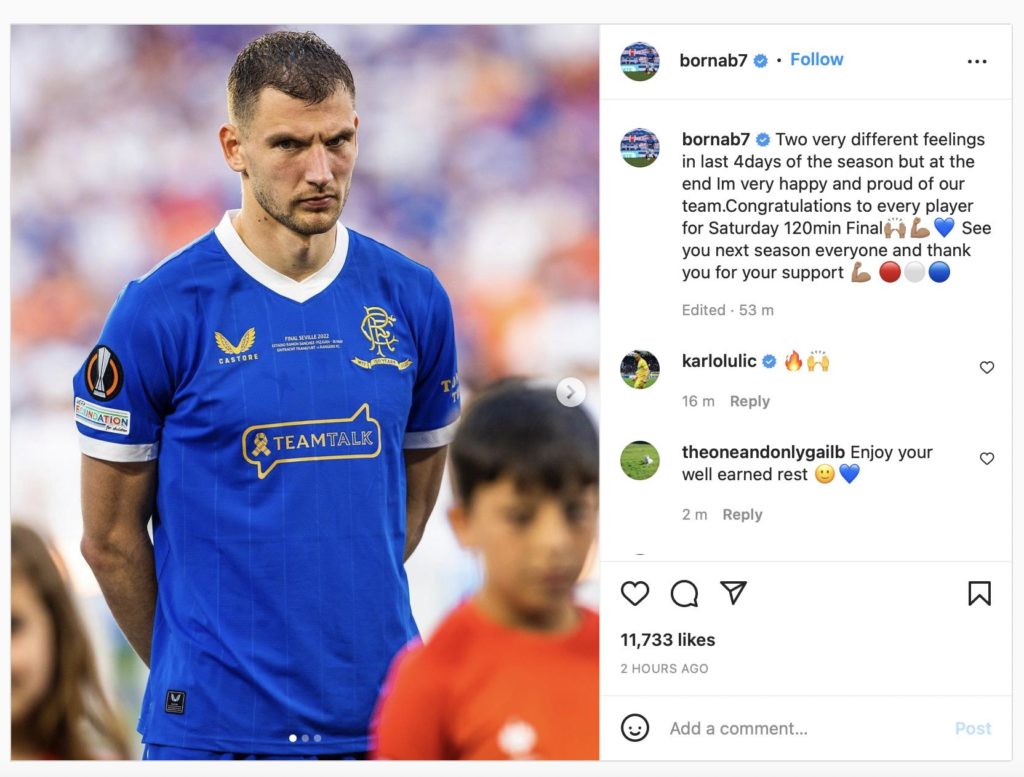Follow the bornab7 account
Viewport: 1024px width, 777px height.
click(x=816, y=59)
